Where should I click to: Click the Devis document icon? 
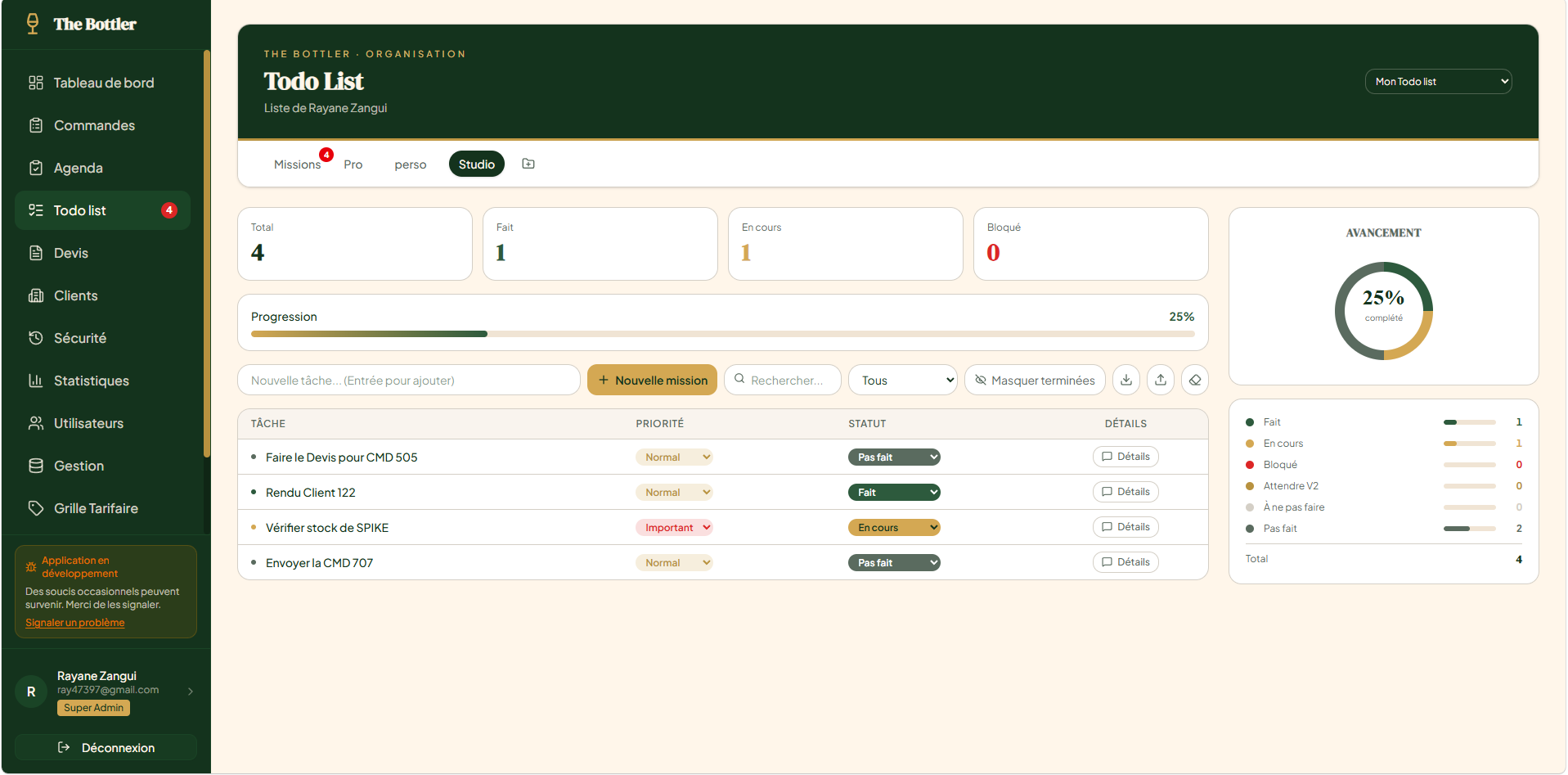click(36, 253)
